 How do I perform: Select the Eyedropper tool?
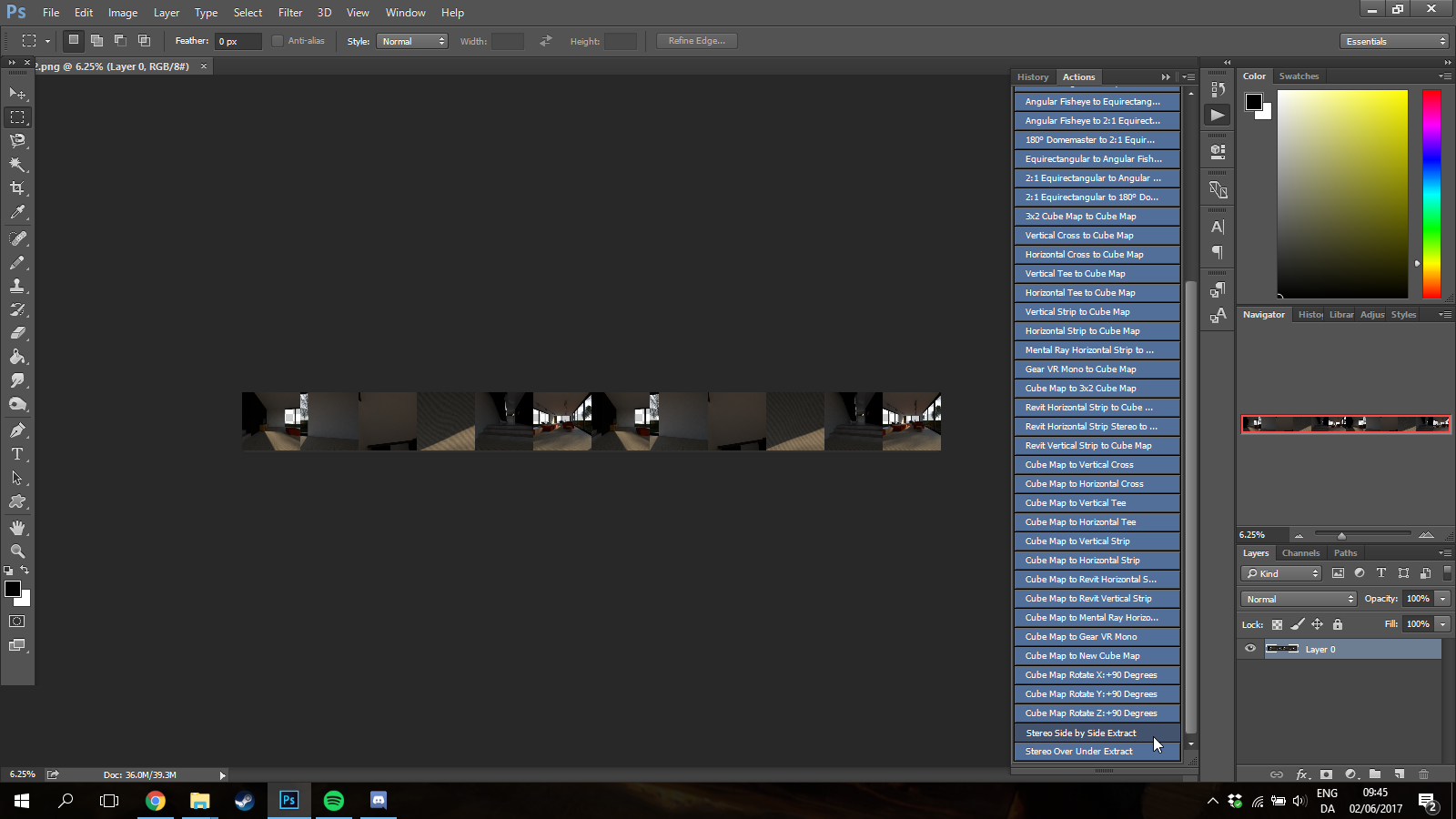point(17,212)
